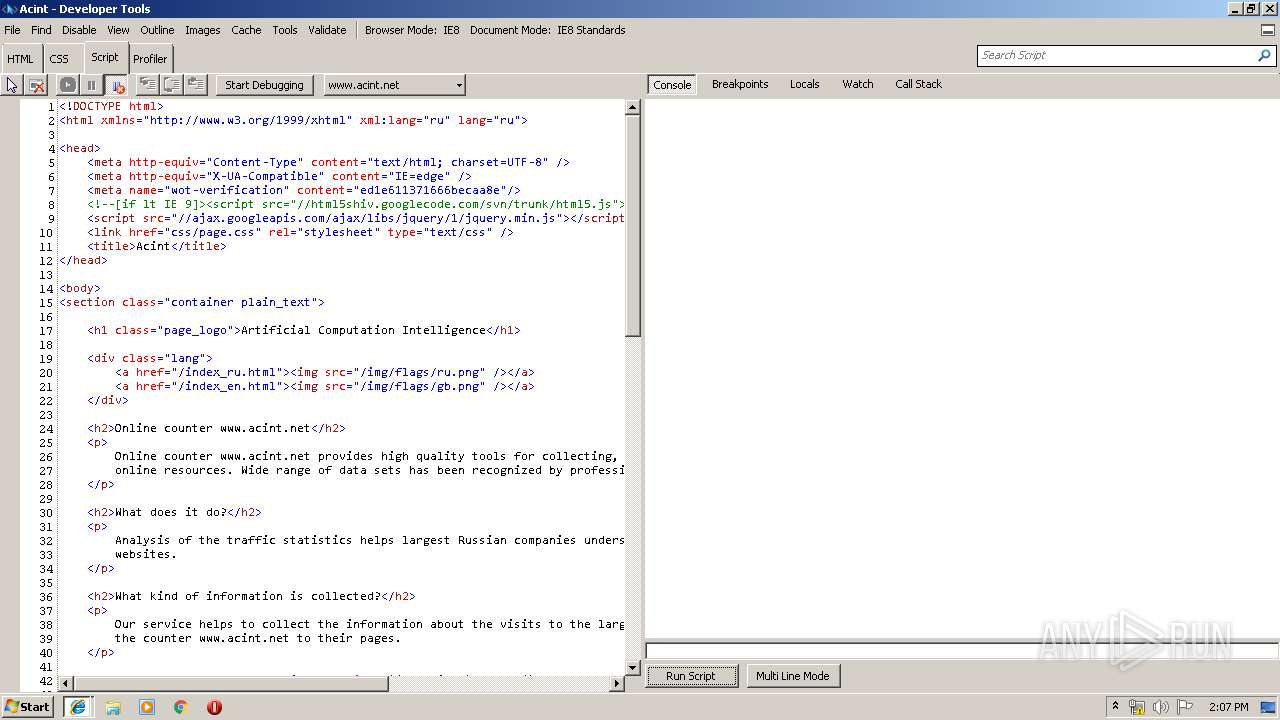This screenshot has height=720, width=1280.
Task: Click the index_ru.html anchor line
Action: [324, 372]
